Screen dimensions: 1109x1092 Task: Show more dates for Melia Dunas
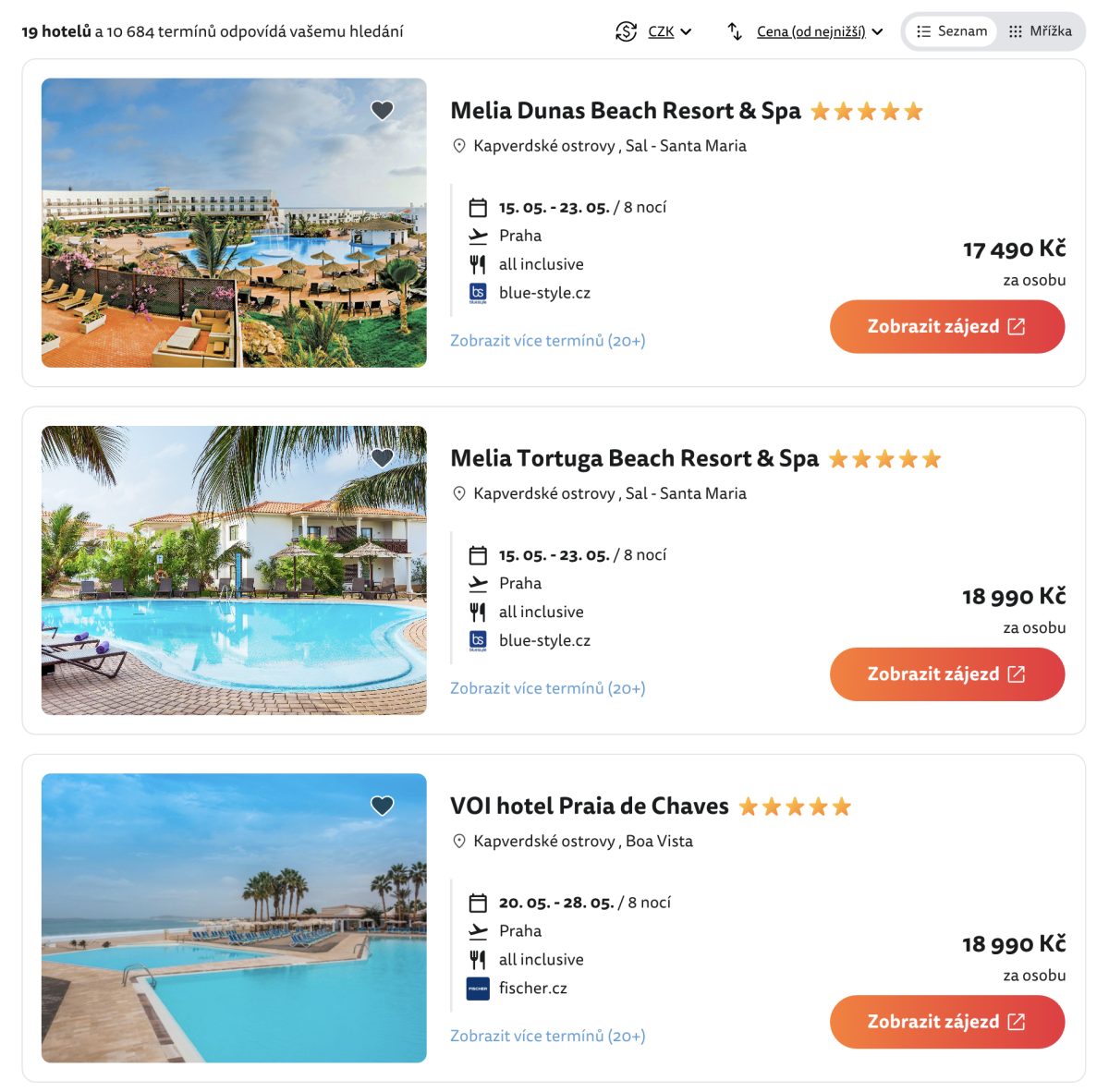click(547, 341)
